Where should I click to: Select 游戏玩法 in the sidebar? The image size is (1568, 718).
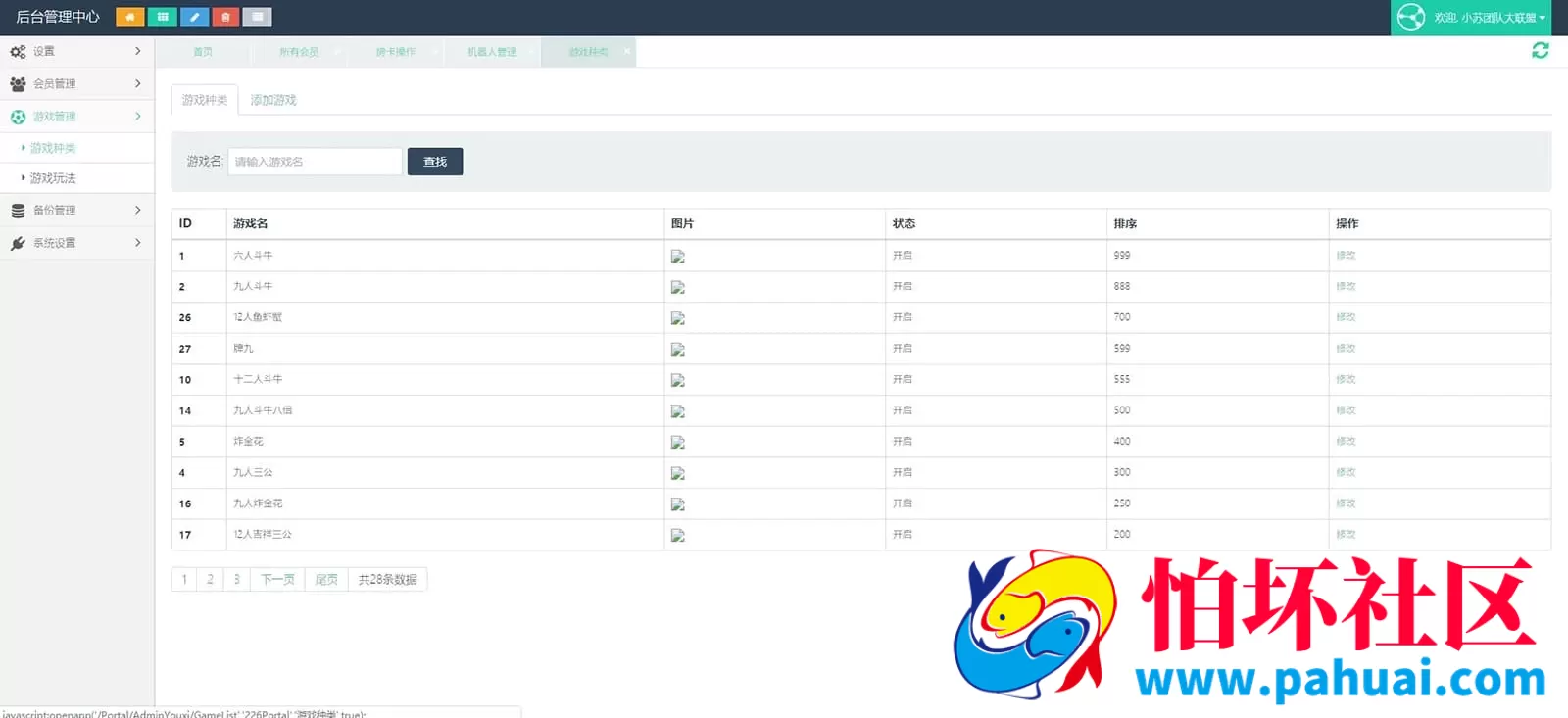53,178
